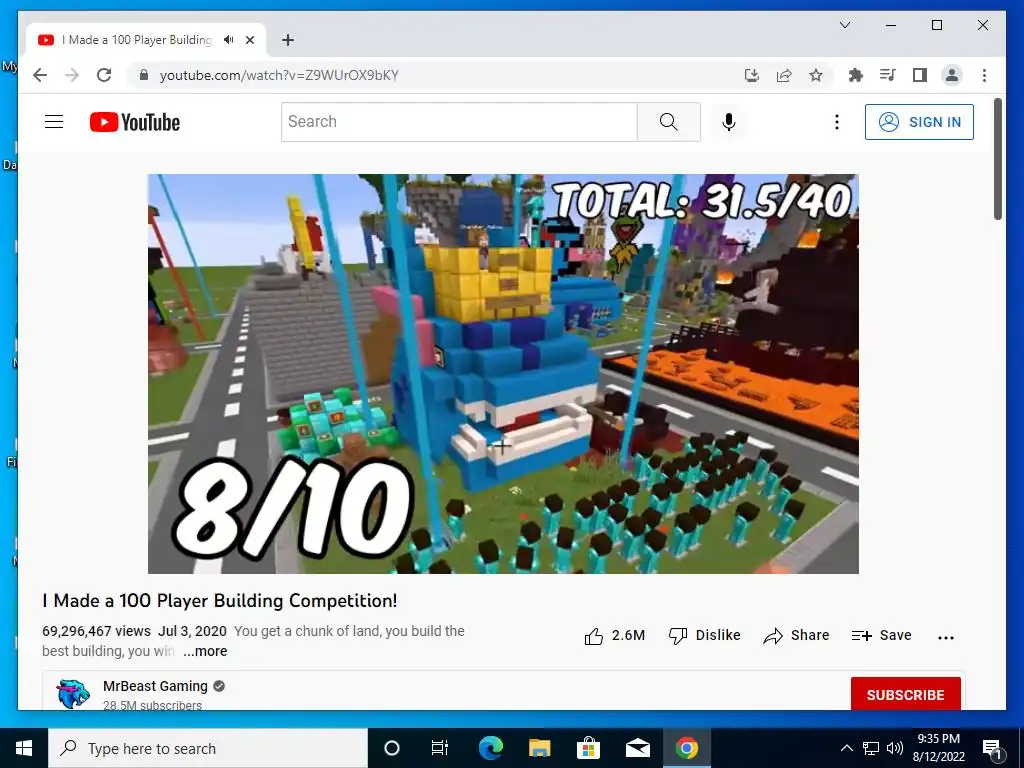The image size is (1024, 768).
Task: Click the magnifier search button
Action: [669, 121]
